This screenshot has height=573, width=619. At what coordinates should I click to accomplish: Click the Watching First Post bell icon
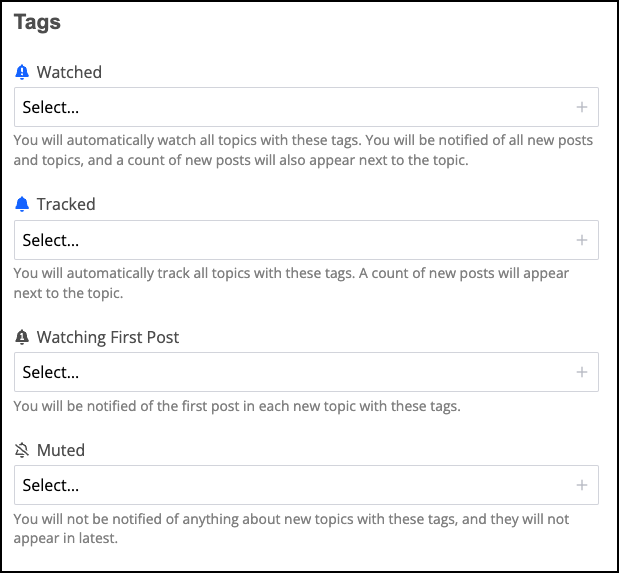click(x=23, y=337)
